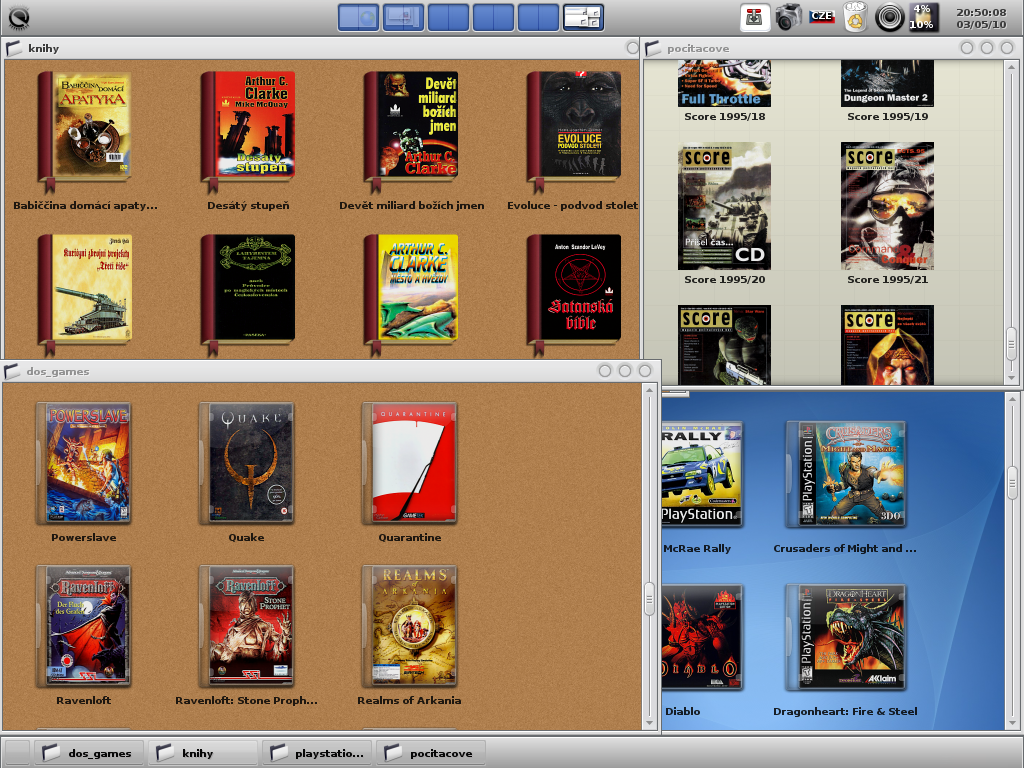Screen dimensions: 1024x768
Task: Switch to the first pager desktop
Action: tap(358, 18)
